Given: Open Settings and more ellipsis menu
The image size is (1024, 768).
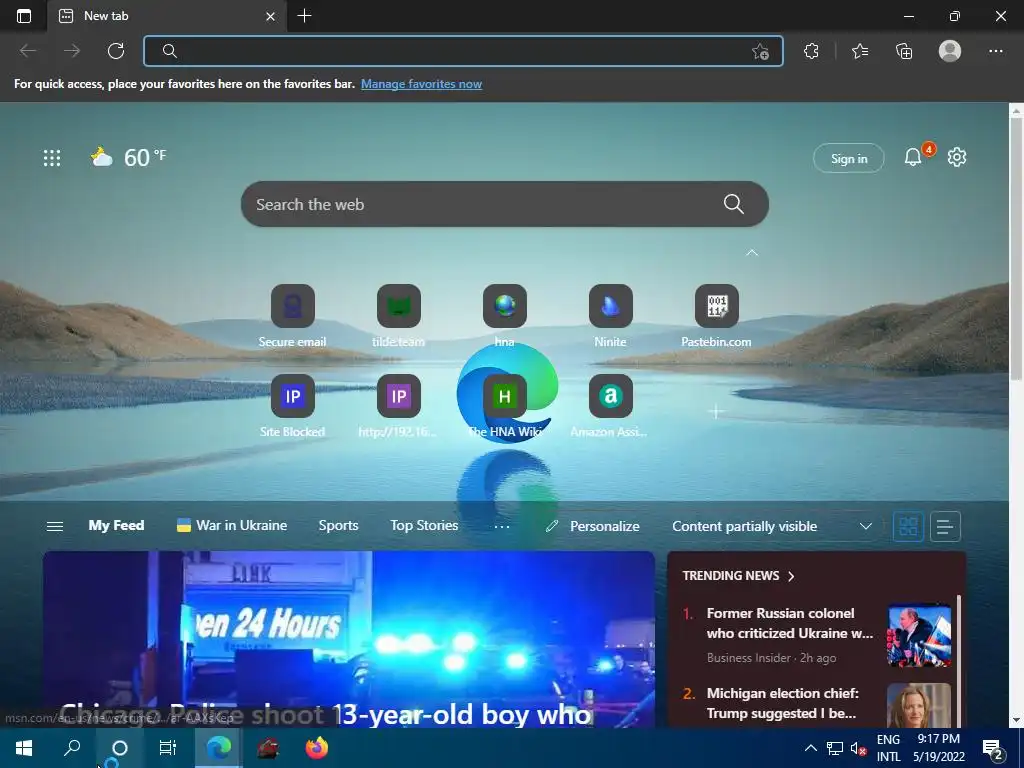Looking at the screenshot, I should pos(995,51).
